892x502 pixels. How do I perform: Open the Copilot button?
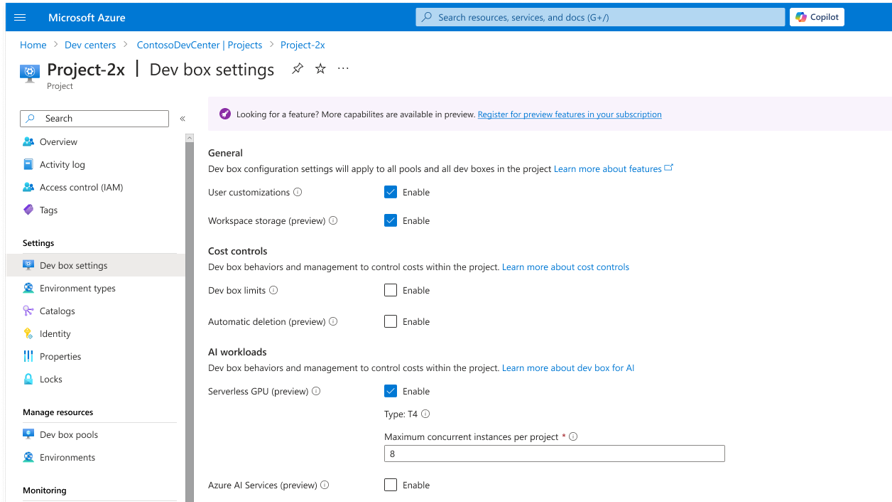coord(817,17)
